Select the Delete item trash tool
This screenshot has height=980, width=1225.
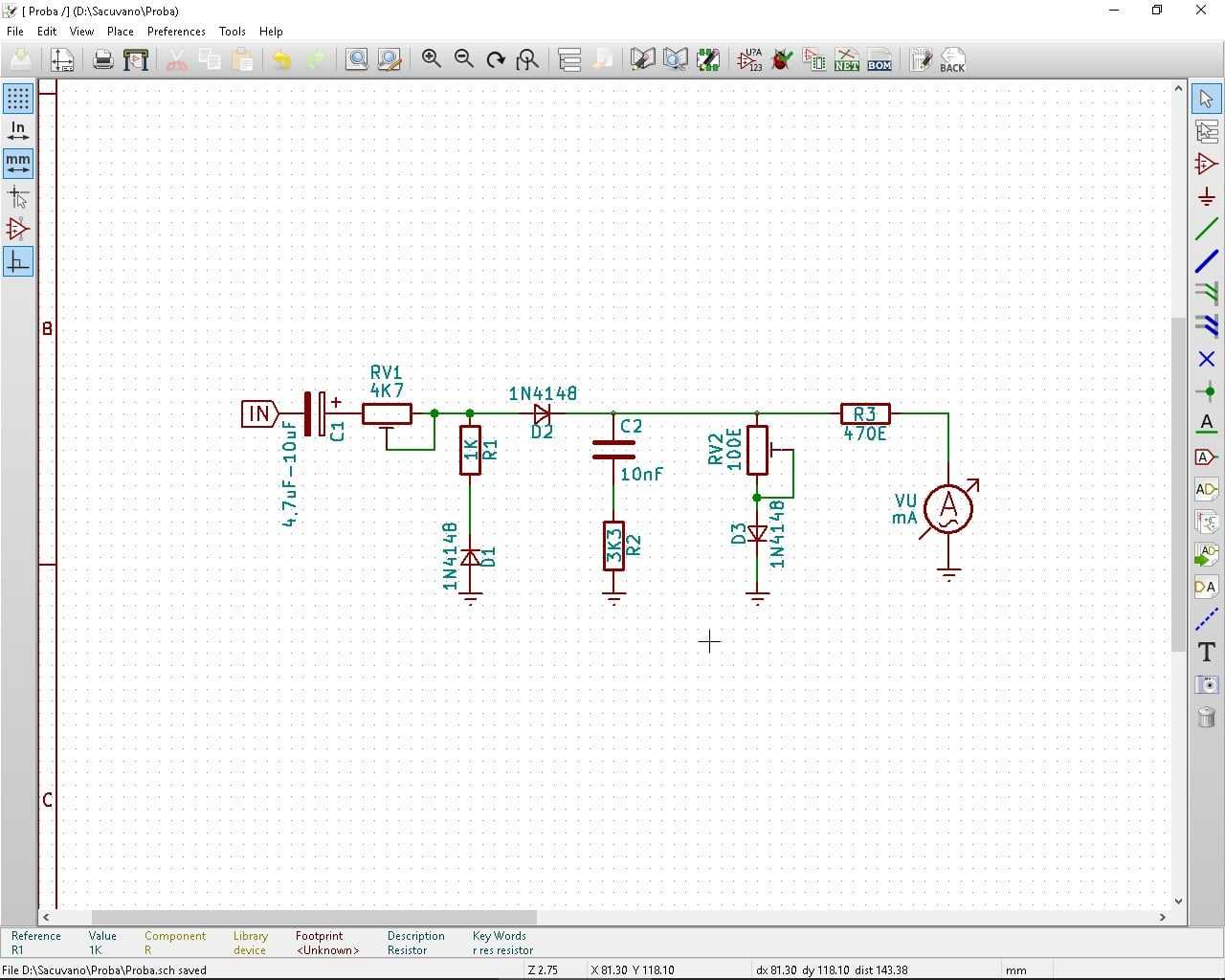click(1207, 717)
